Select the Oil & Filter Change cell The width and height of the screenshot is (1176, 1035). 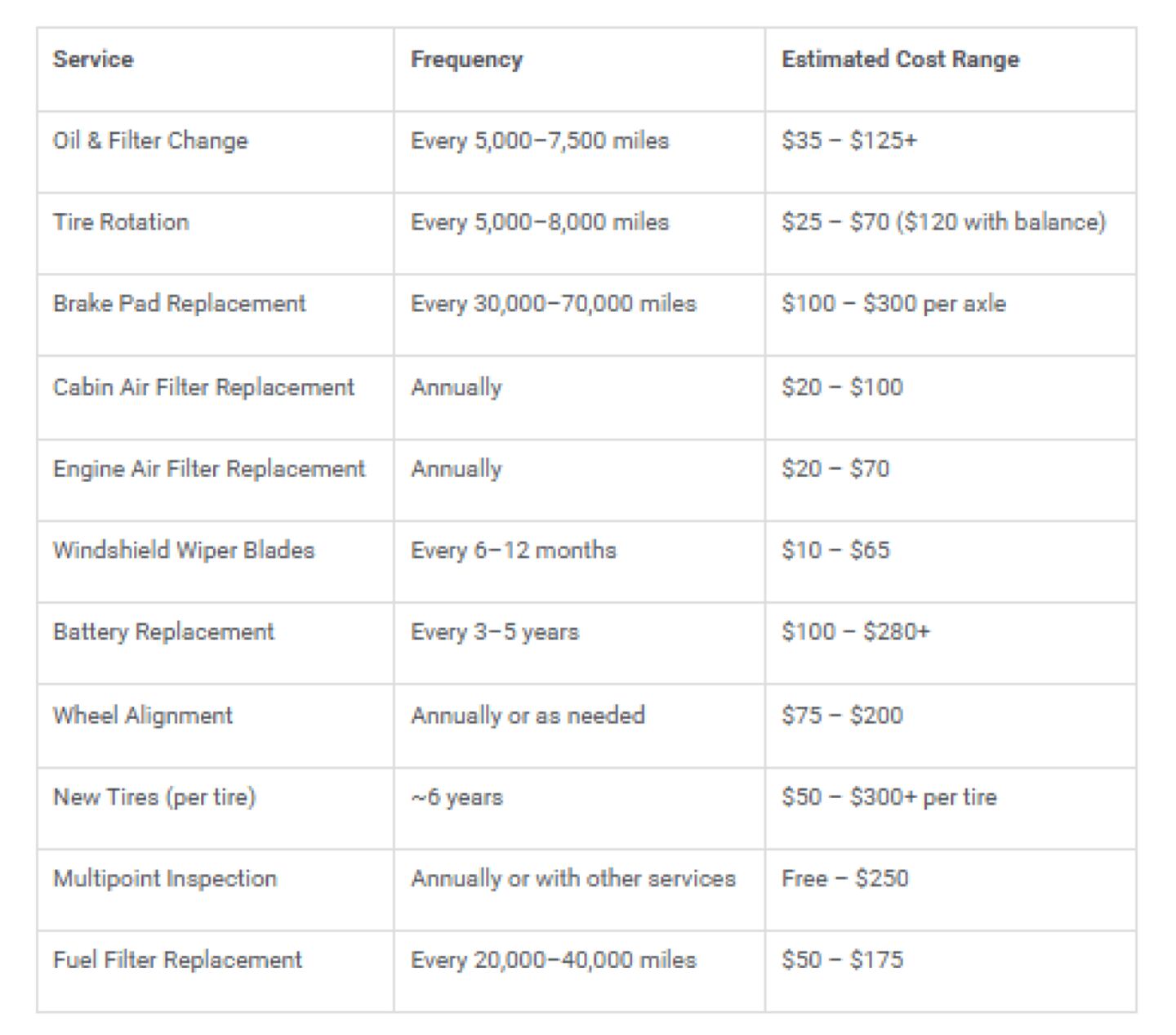pyautogui.click(x=150, y=141)
